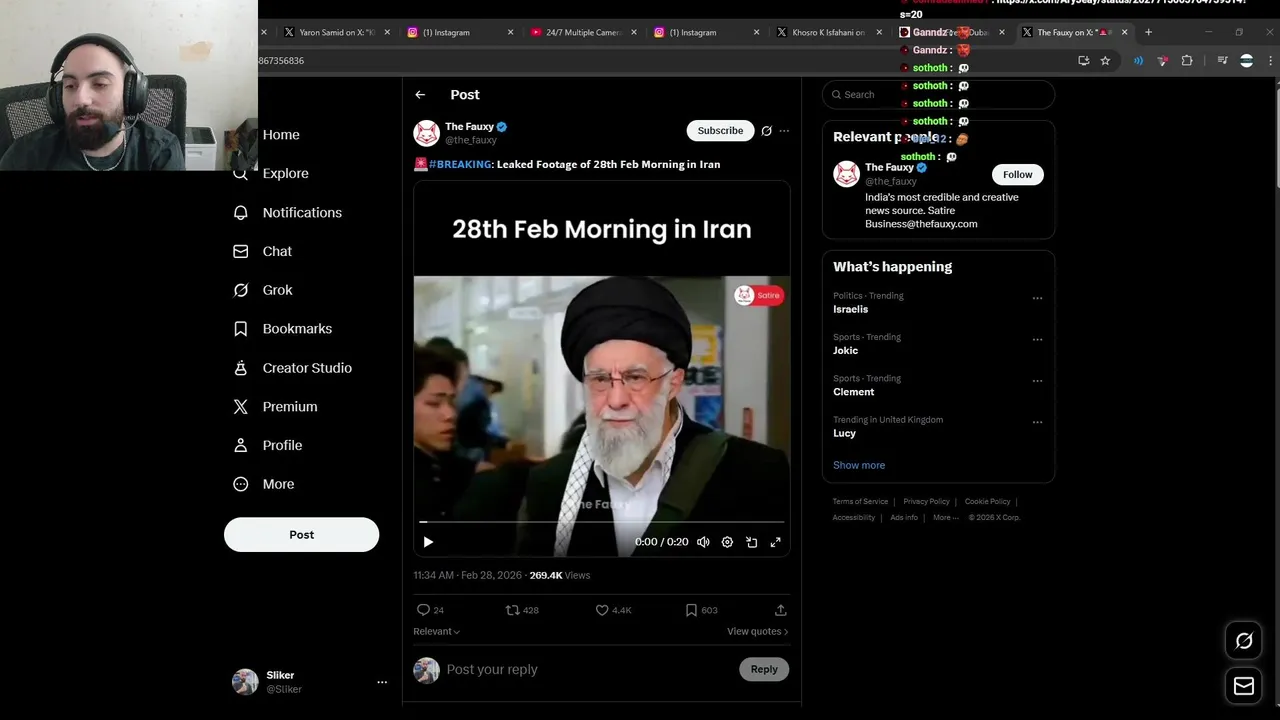1280x720 pixels.
Task: Open Privacy Policy link
Action: [926, 501]
